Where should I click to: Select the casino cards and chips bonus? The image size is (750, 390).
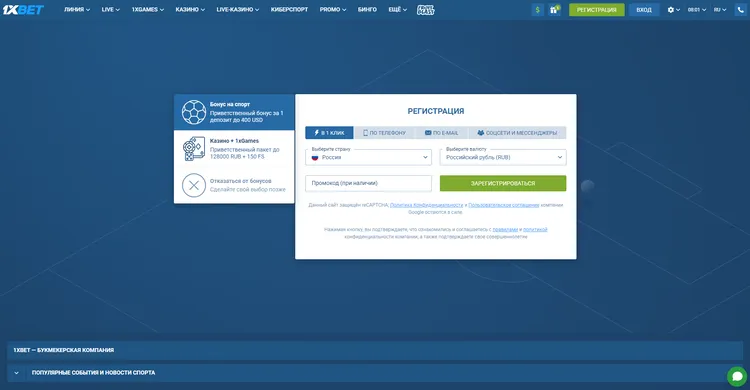(x=194, y=148)
